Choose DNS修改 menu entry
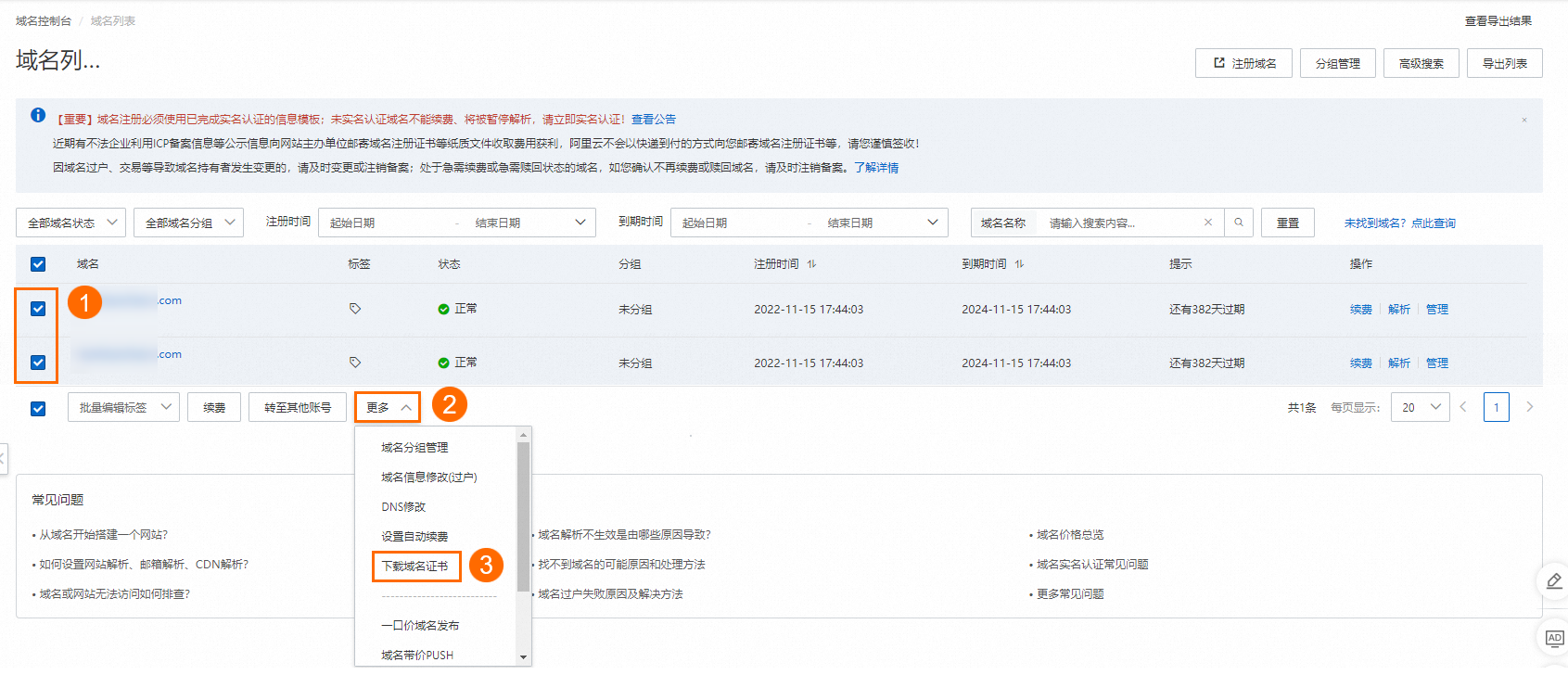1568x675 pixels. click(x=403, y=507)
